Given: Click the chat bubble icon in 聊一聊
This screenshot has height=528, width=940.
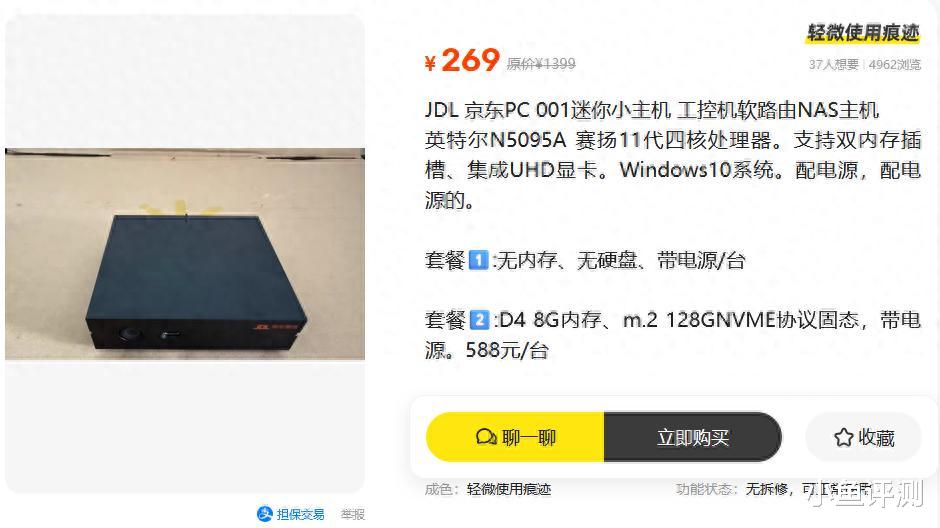Looking at the screenshot, I should (x=486, y=437).
